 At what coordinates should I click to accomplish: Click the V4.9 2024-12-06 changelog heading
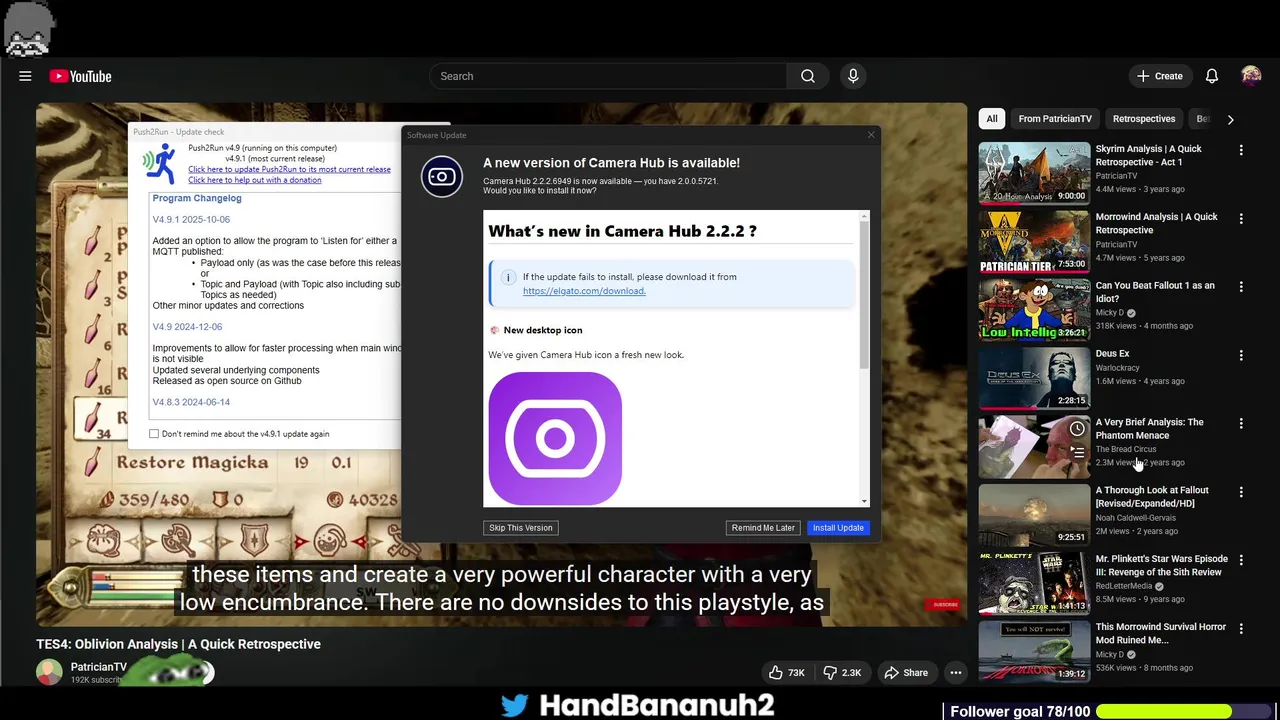[x=187, y=327]
